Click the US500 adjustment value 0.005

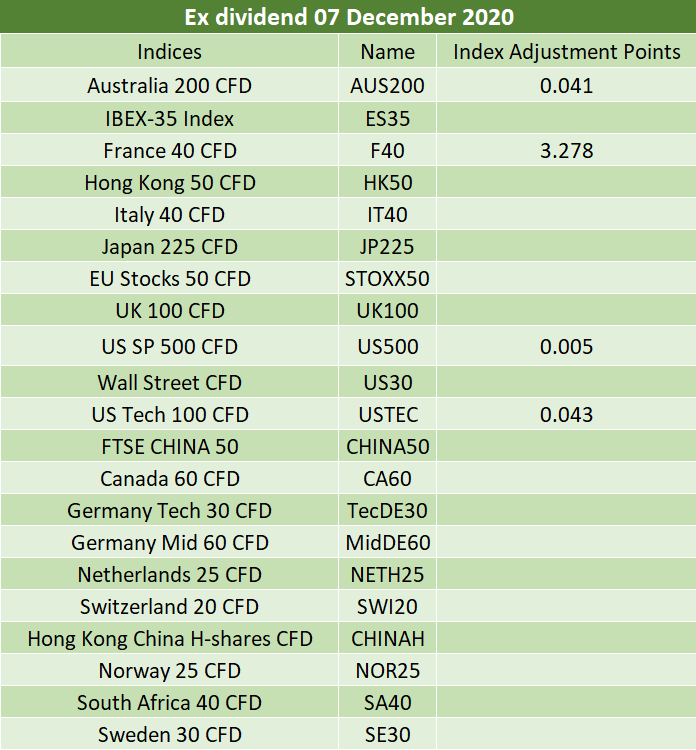pyautogui.click(x=566, y=347)
